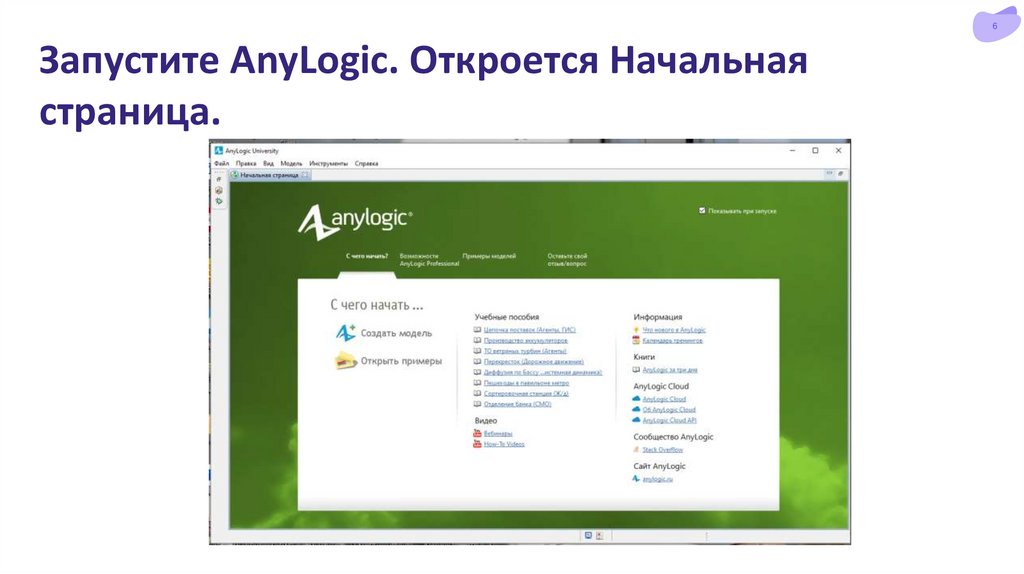Click the AnyLogic logo on the welcome page
1024x574 pixels.
(x=355, y=222)
